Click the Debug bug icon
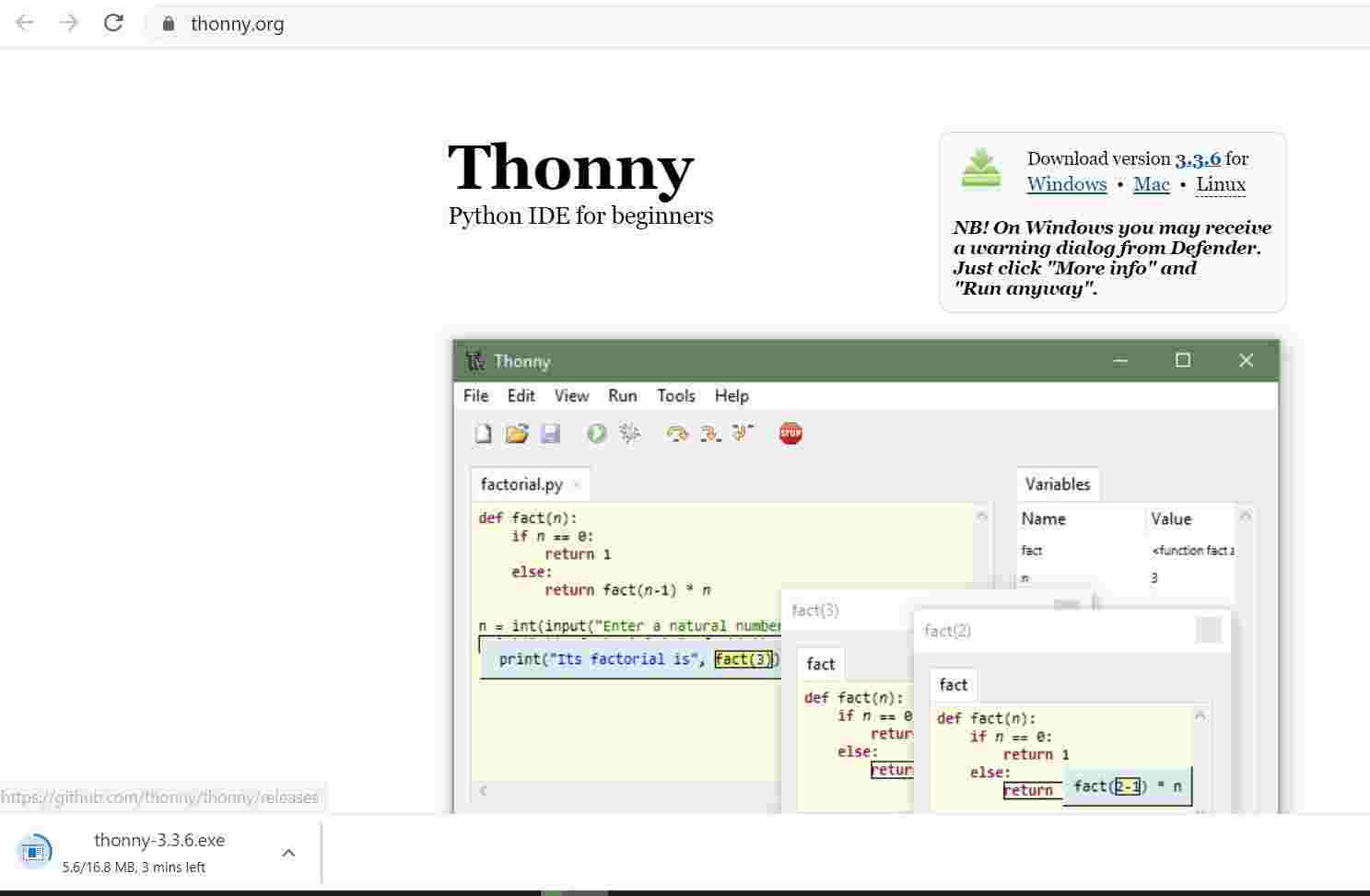 point(630,433)
